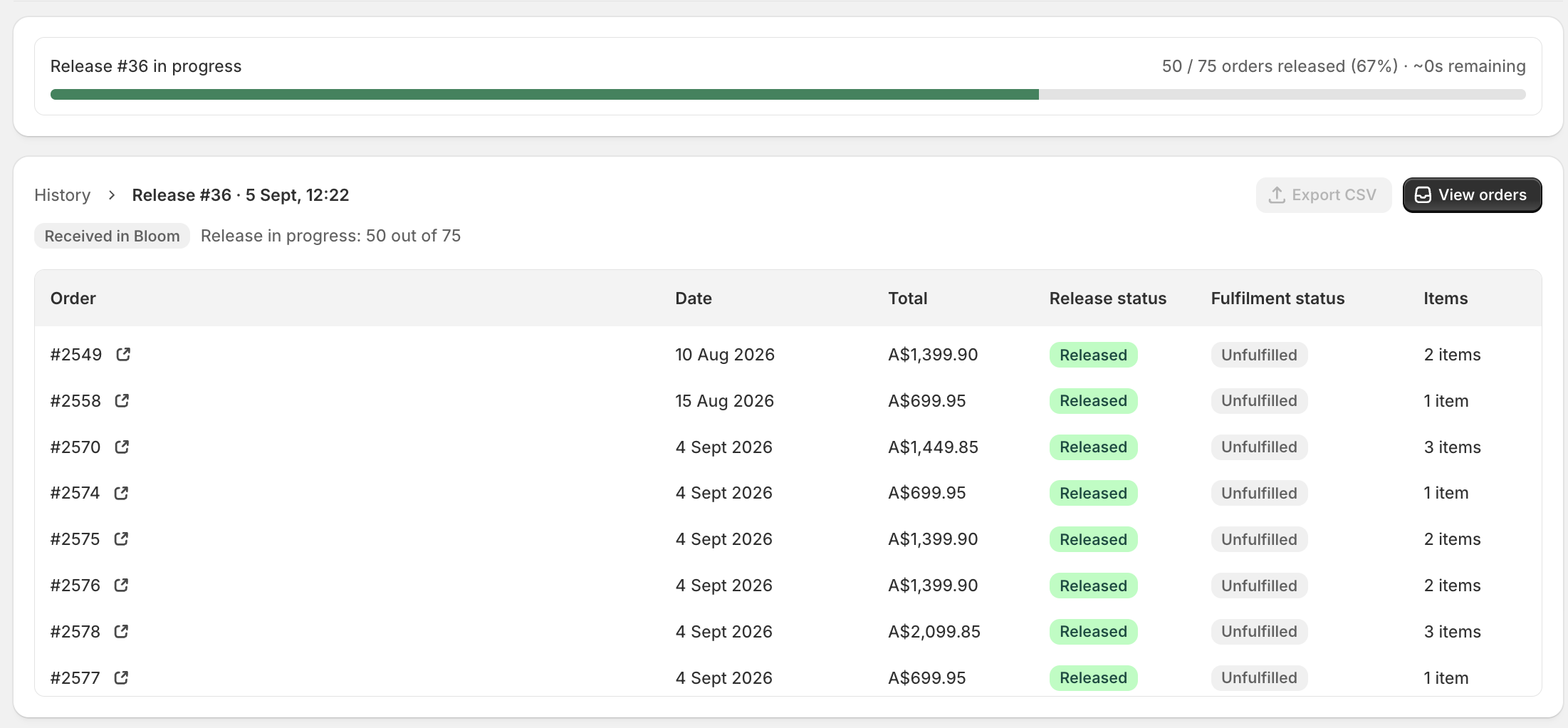Viewport: 1568px width, 728px height.
Task: Select order number #2575
Action: tap(75, 539)
